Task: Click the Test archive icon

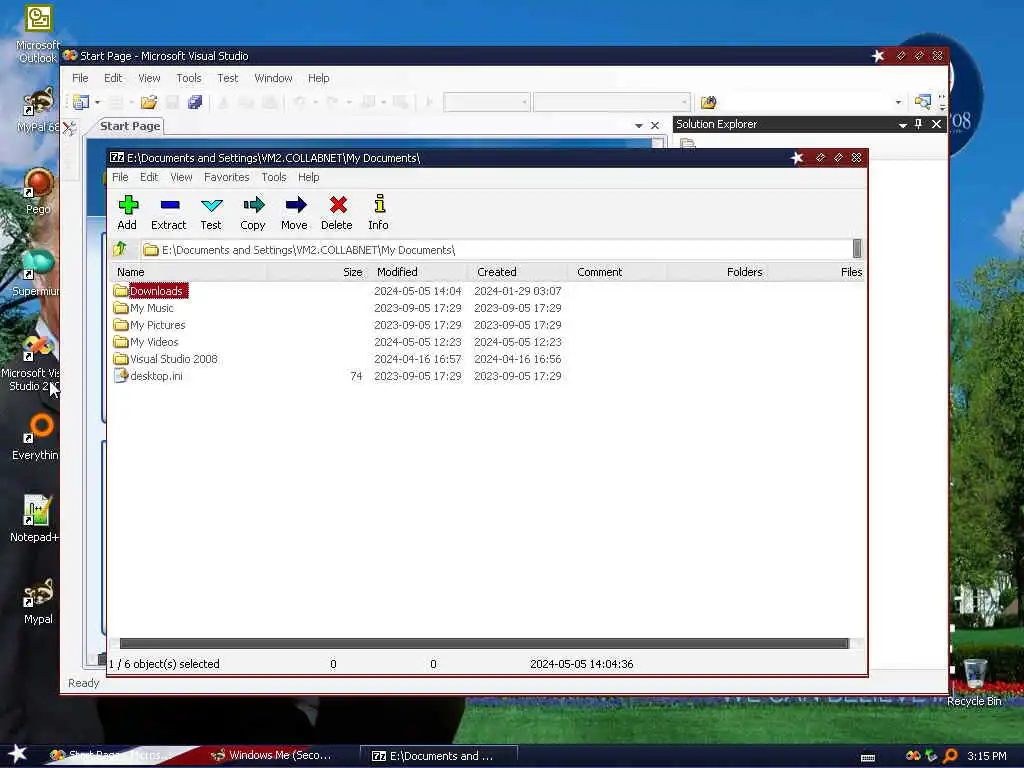Action: [211, 212]
